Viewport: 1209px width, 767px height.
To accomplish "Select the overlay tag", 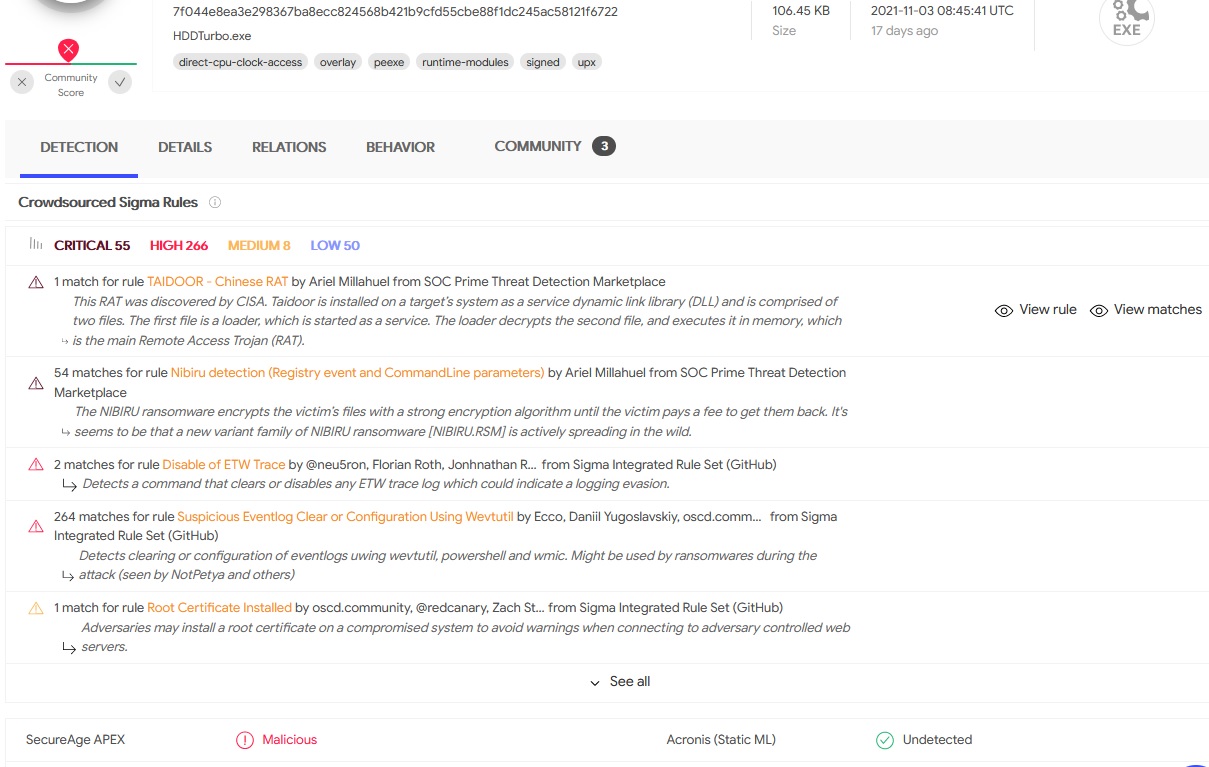I will point(338,62).
